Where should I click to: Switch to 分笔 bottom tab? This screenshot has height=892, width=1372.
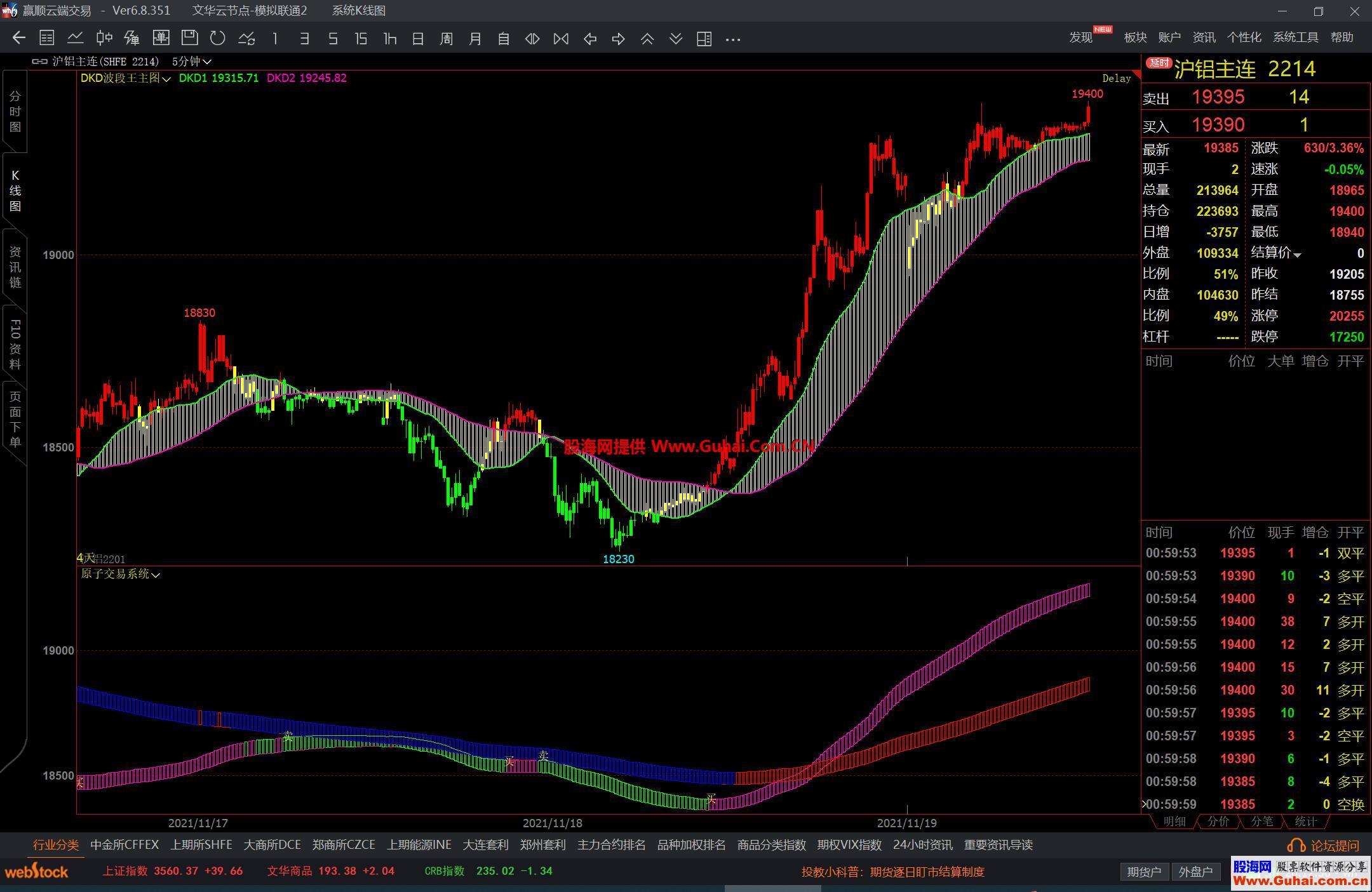click(x=1261, y=821)
